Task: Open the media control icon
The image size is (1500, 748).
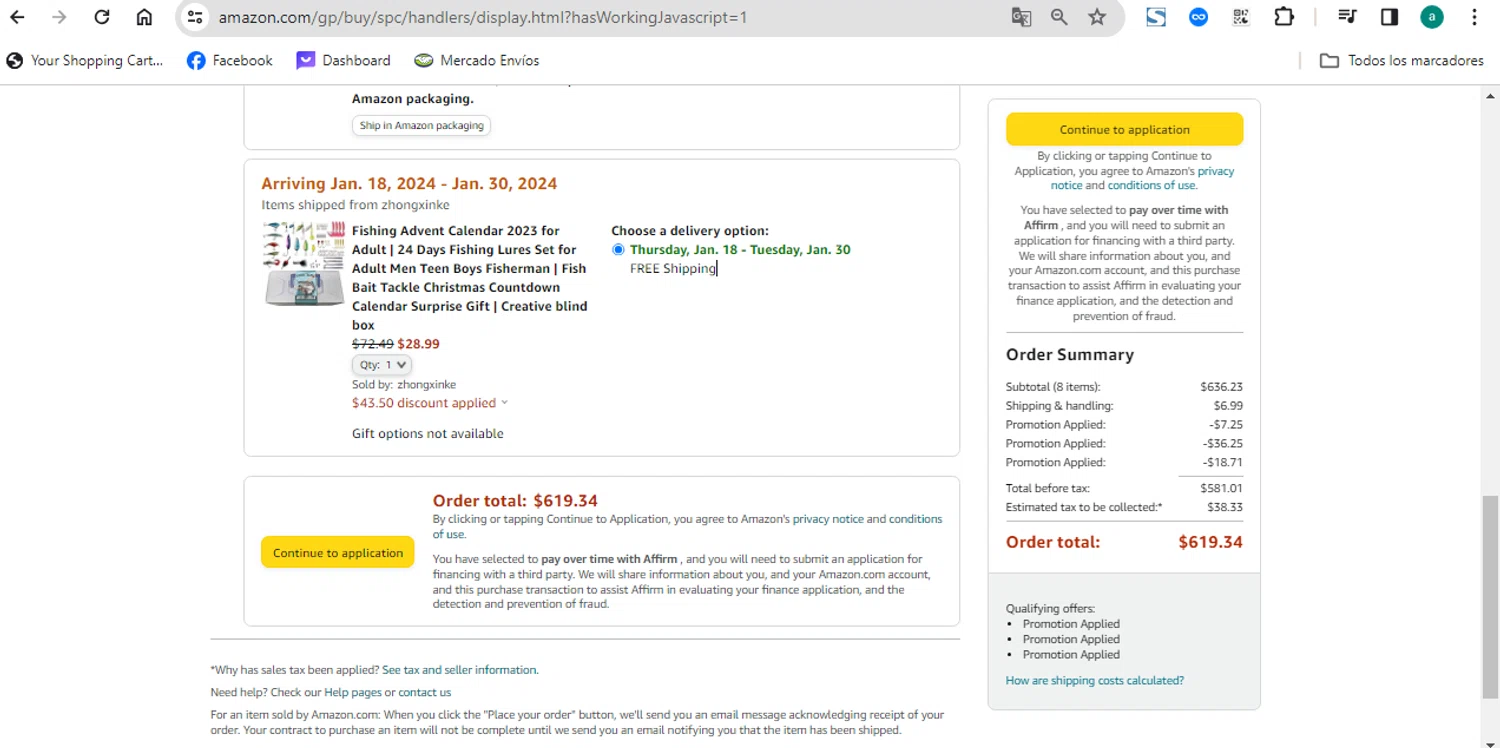Action: coord(1347,17)
